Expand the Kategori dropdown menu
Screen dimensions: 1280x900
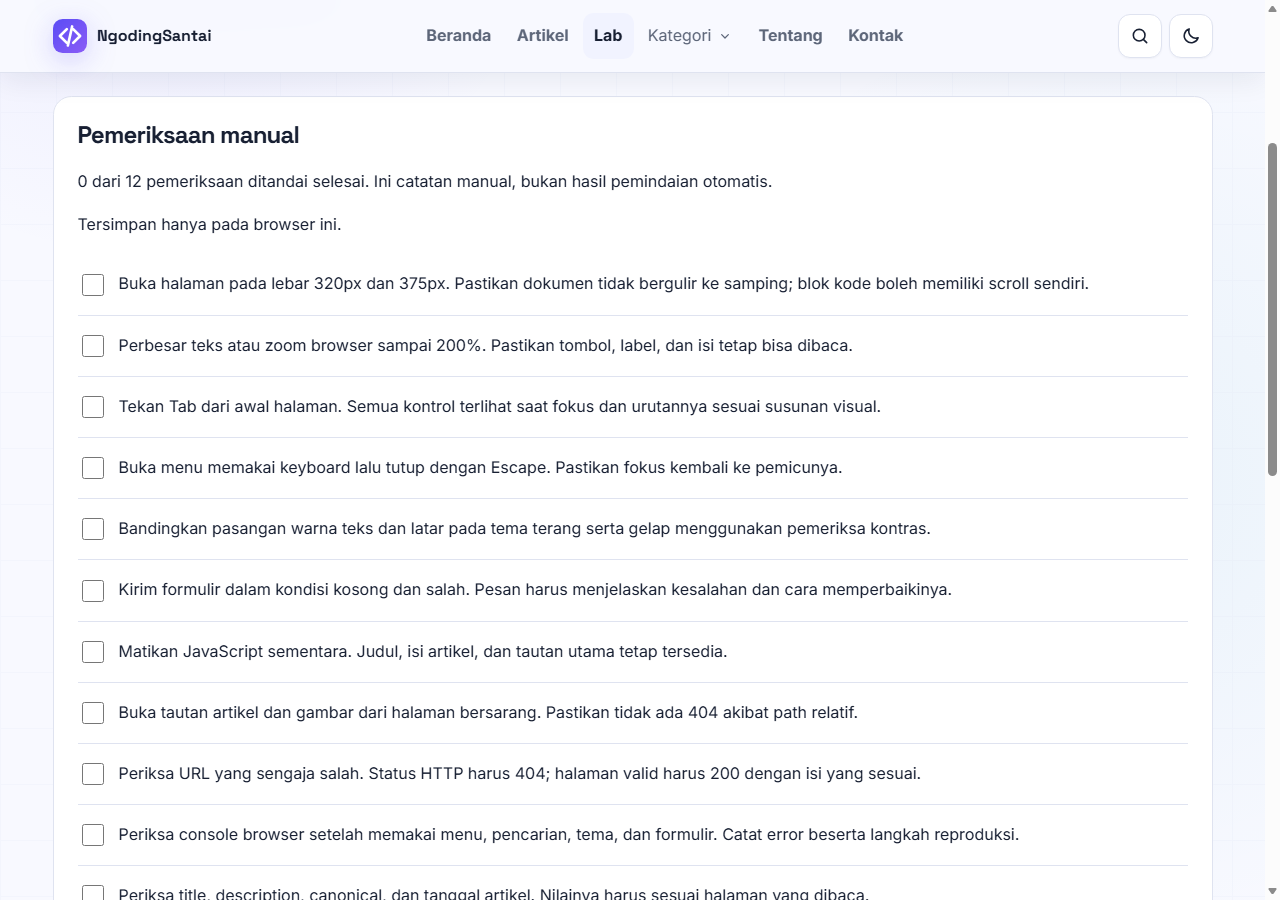pyautogui.click(x=689, y=36)
